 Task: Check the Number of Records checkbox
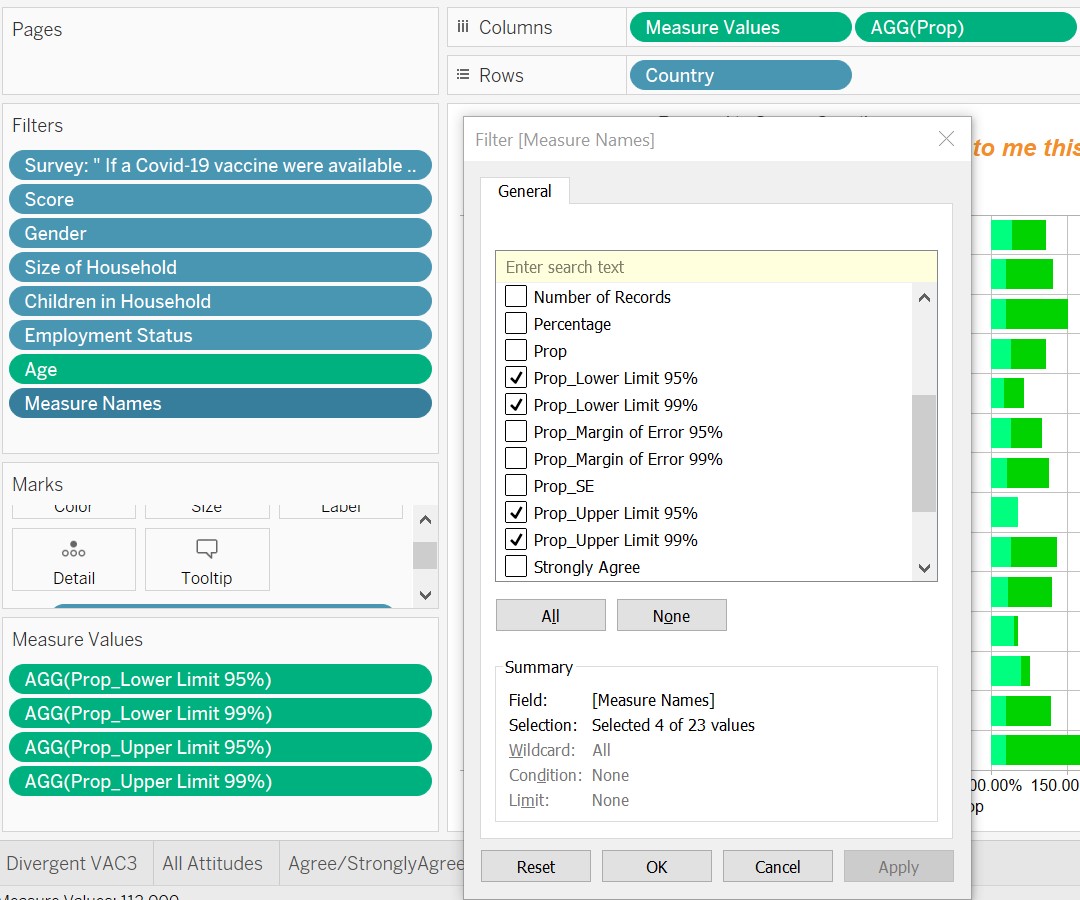click(x=516, y=297)
